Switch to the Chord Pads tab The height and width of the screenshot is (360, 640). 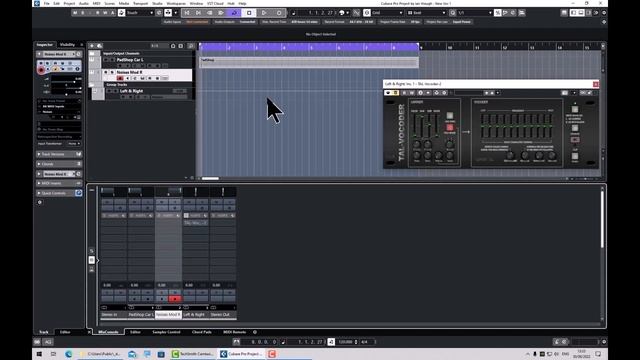pos(202,332)
